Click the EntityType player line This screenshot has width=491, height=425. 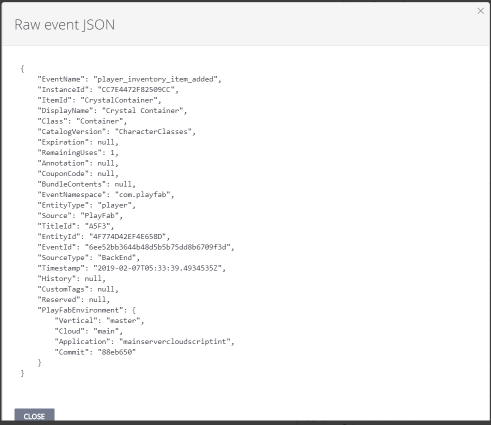click(87, 205)
